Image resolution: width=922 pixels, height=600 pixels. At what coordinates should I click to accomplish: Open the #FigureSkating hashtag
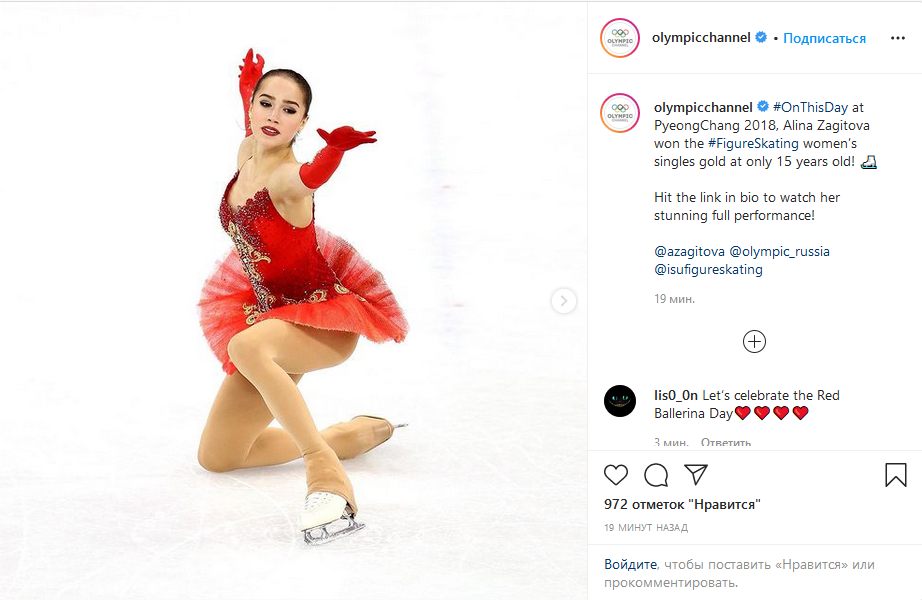(753, 143)
